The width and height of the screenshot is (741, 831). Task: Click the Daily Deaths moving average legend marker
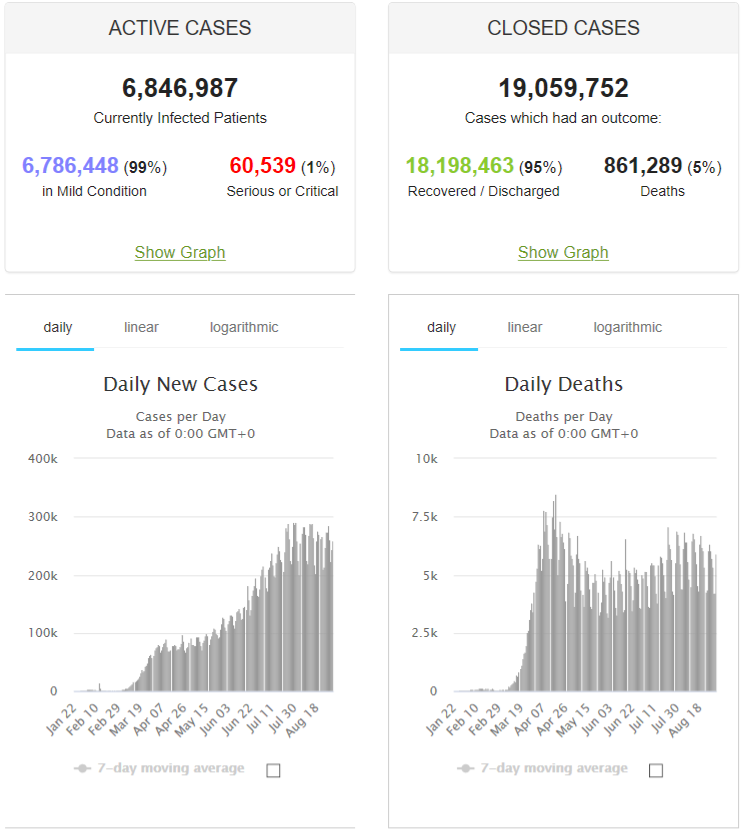pos(465,768)
